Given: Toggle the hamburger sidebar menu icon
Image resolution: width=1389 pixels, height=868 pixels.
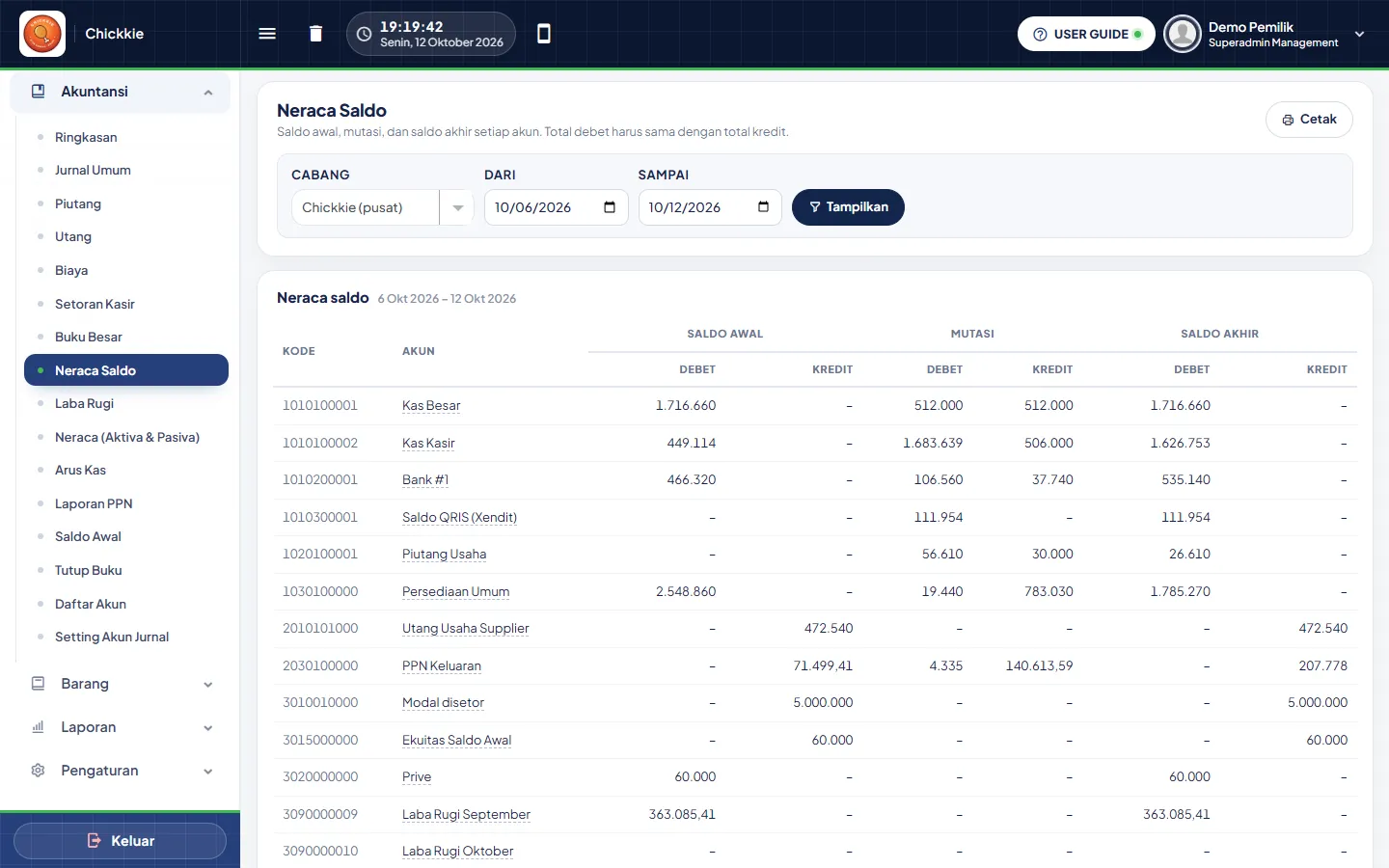Looking at the screenshot, I should [267, 34].
